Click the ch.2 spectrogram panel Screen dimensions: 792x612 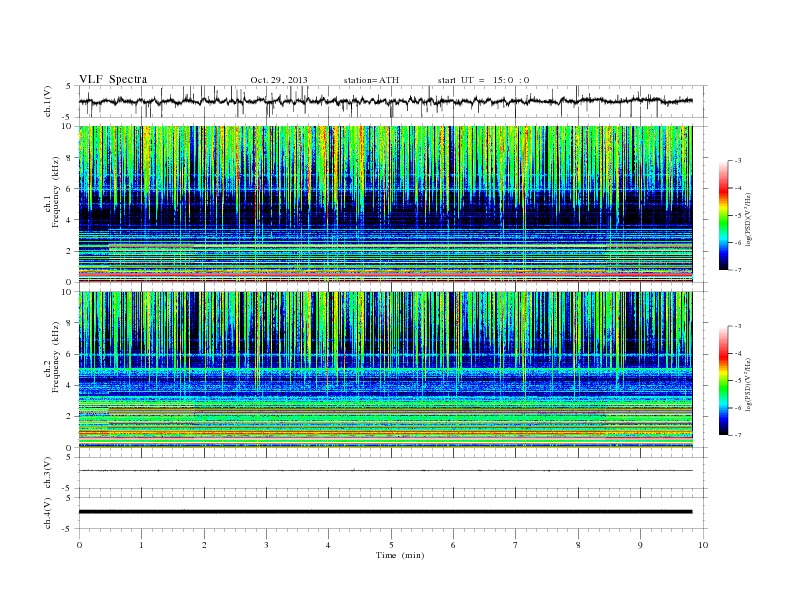pos(385,370)
